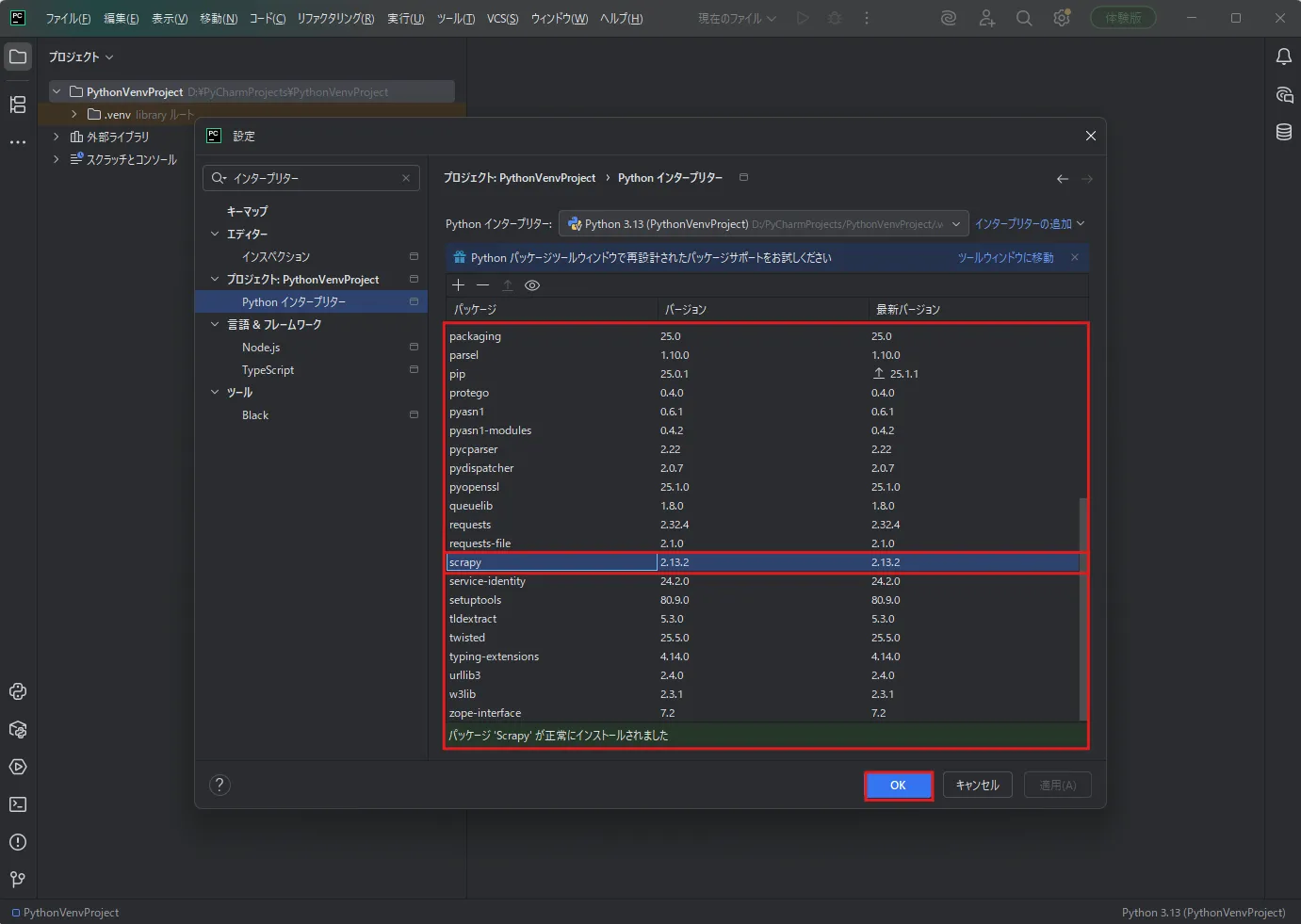Open notifications bell icon
Viewport: 1301px width, 924px height.
coord(1284,57)
